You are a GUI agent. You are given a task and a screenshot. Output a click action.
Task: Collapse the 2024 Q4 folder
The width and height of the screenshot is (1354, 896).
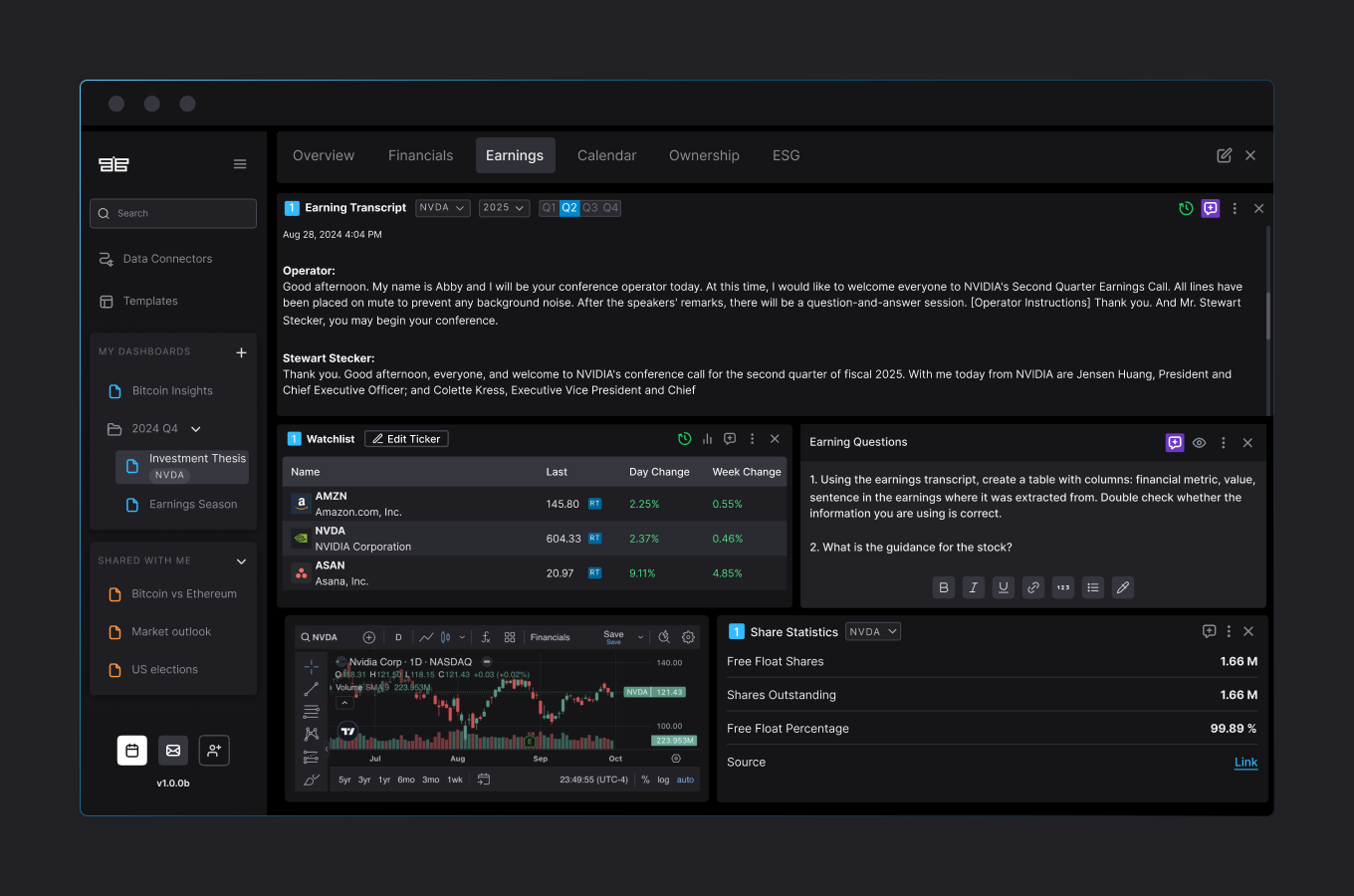196,429
